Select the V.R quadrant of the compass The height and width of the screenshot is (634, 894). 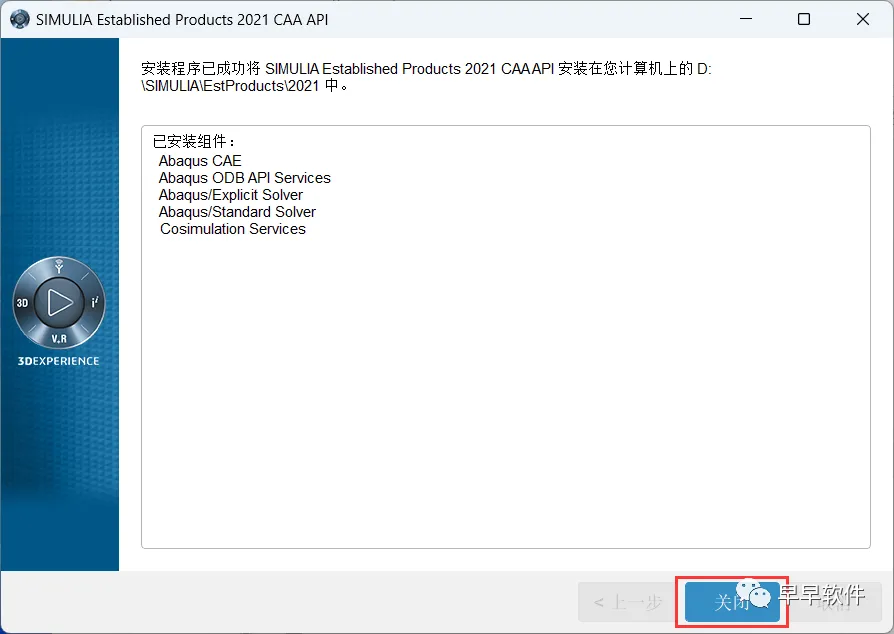pyautogui.click(x=59, y=339)
